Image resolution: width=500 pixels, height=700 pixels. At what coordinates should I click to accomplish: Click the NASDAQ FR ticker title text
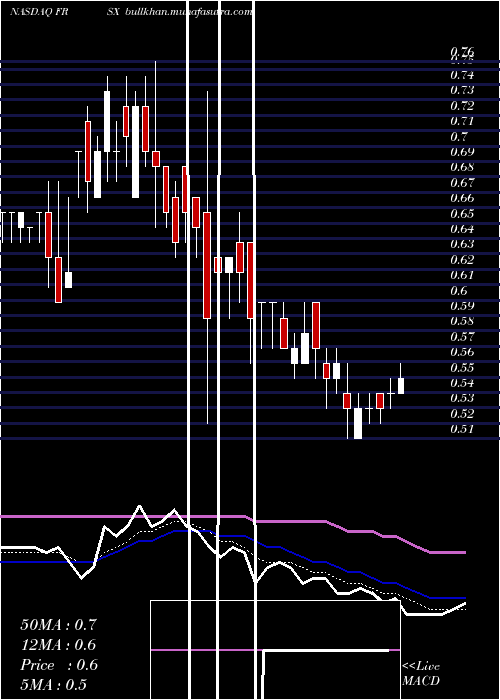39,12
